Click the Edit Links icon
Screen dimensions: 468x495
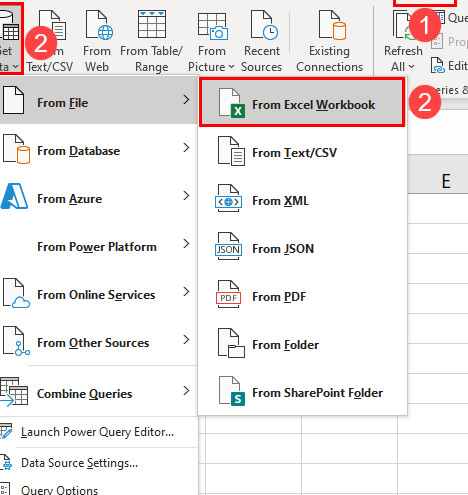(x=437, y=65)
